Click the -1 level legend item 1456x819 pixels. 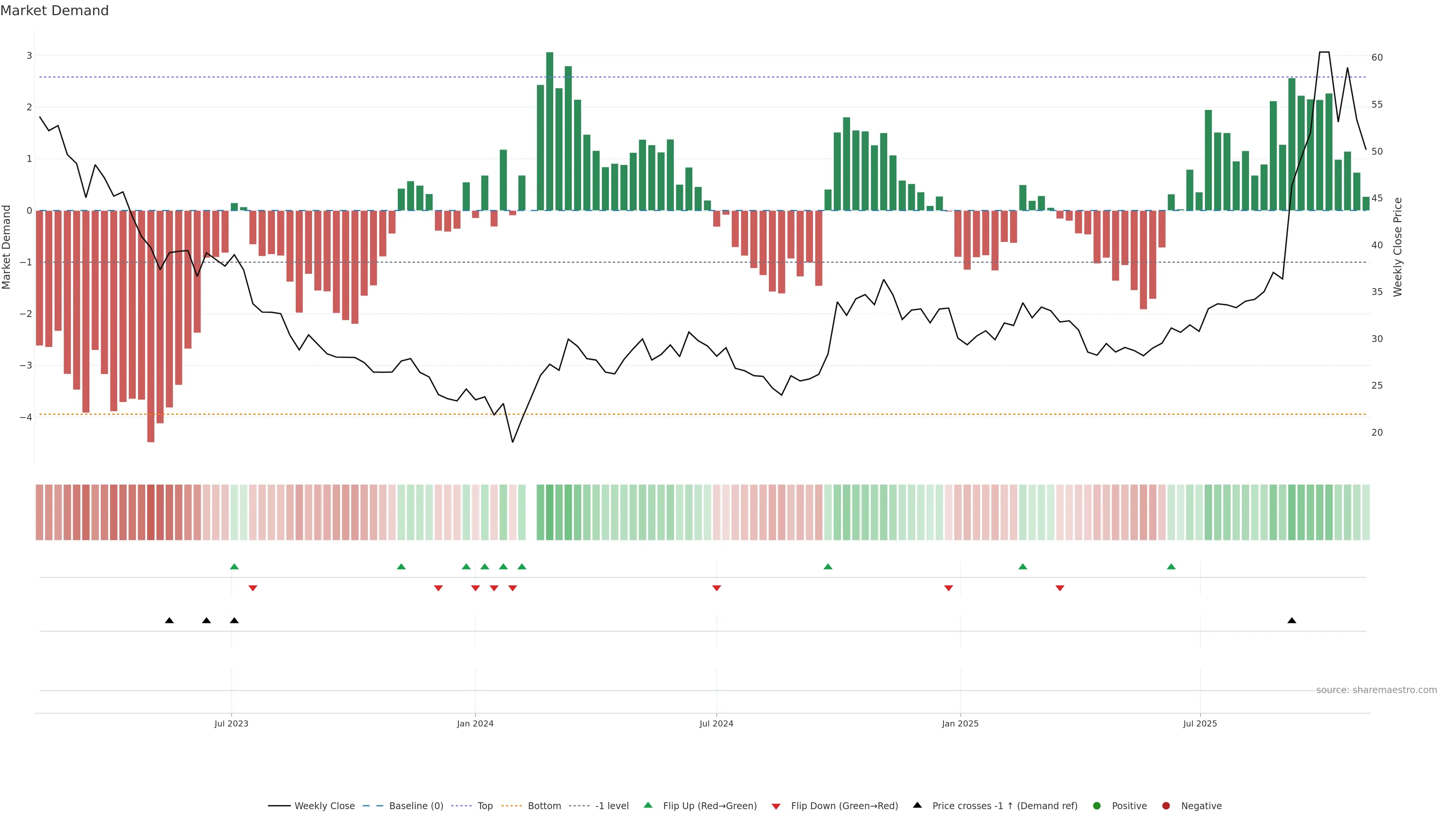coord(612,806)
